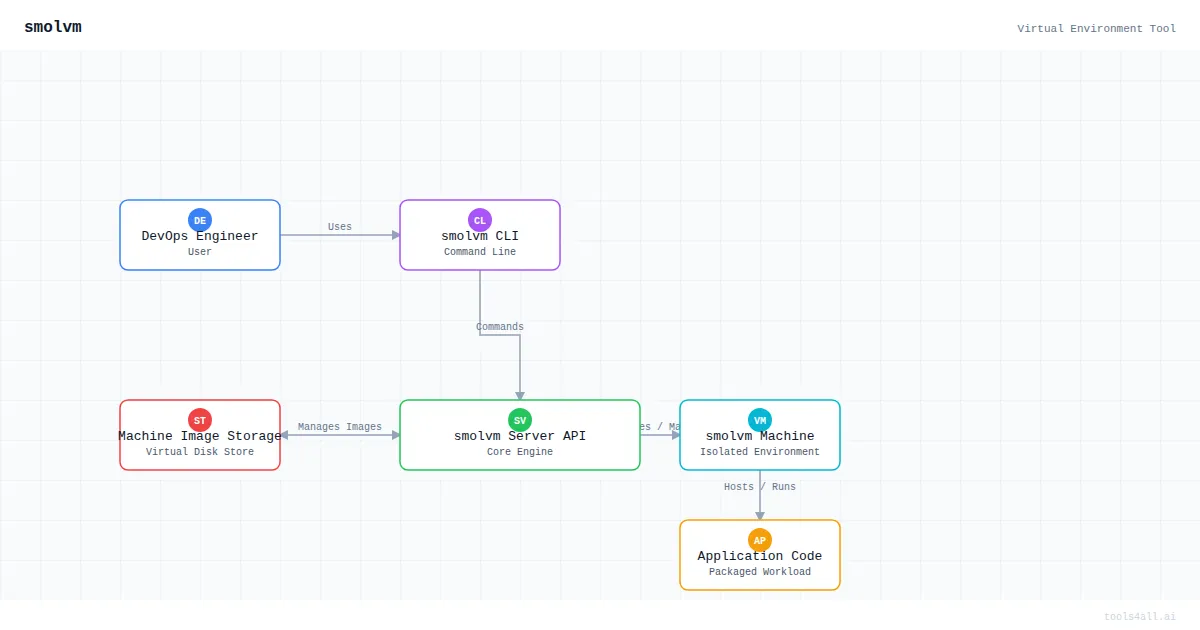Click the 'Virtual Disk Store' subtitle
The height and width of the screenshot is (630, 1200).
point(200,452)
